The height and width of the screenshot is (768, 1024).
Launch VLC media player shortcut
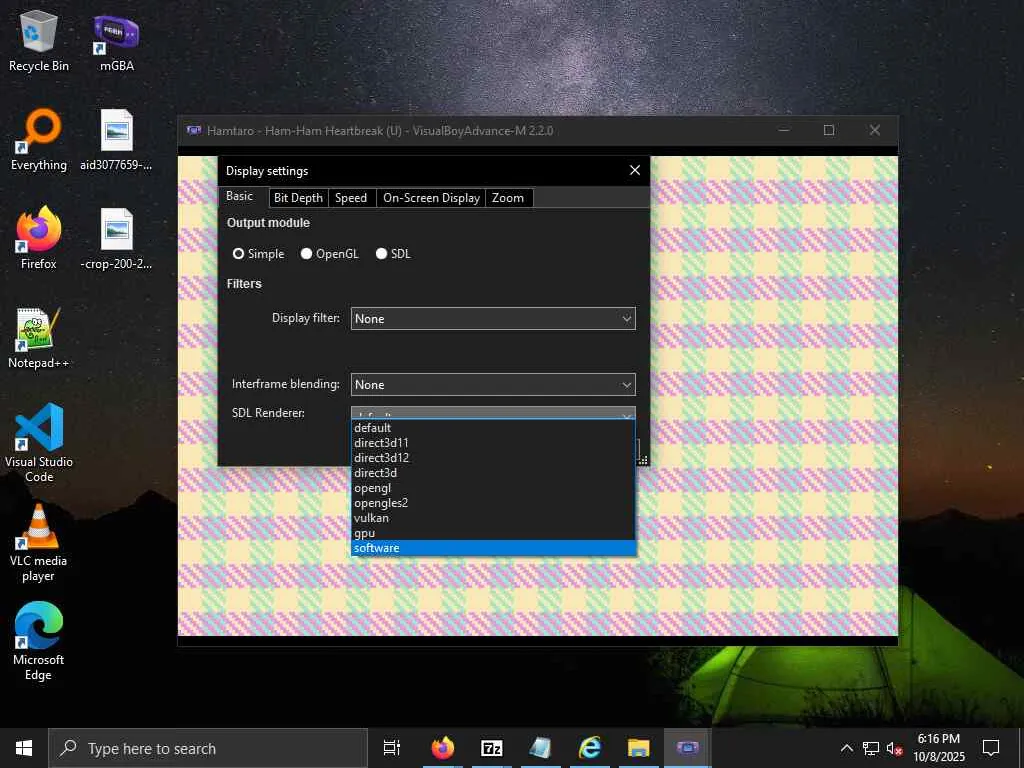39,543
